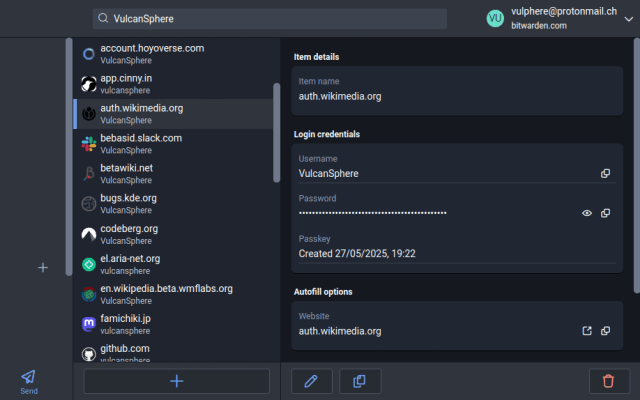This screenshot has height=400, width=640.
Task: Open bebasid.slack.com login item
Action: 173,144
